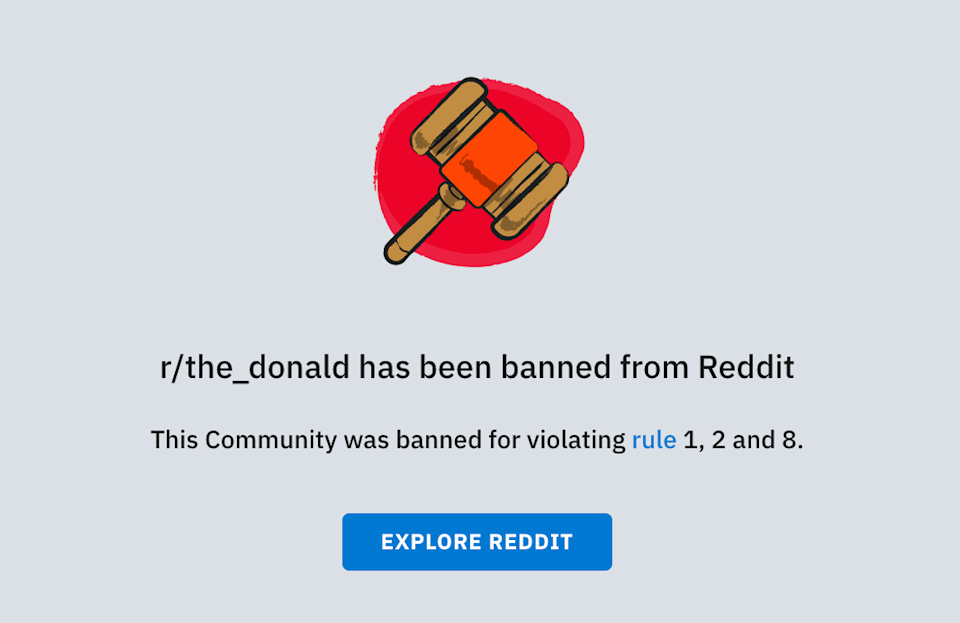
Task: Click the orange band on the gavel head
Action: 489,160
